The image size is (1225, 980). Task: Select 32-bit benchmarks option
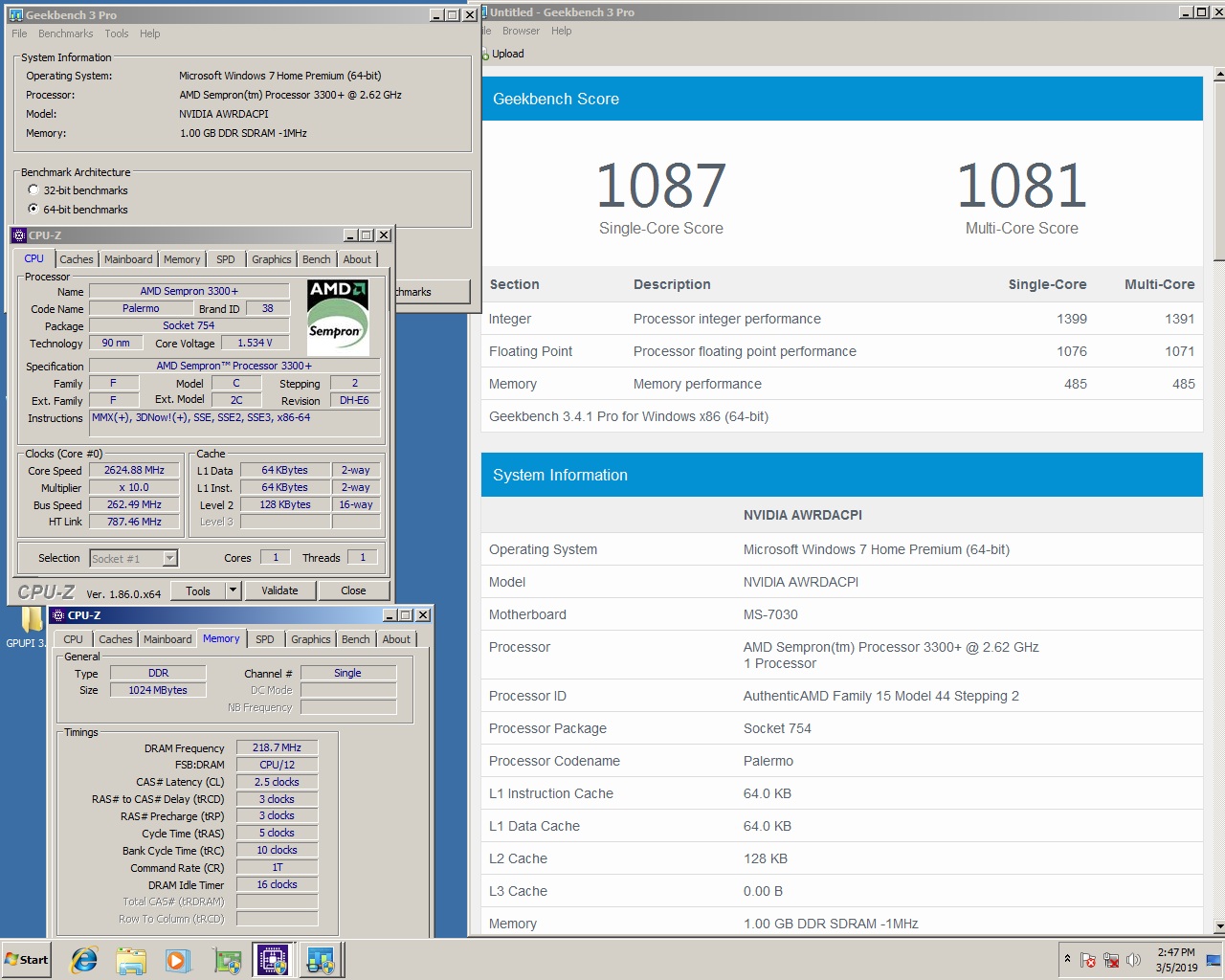pos(33,189)
